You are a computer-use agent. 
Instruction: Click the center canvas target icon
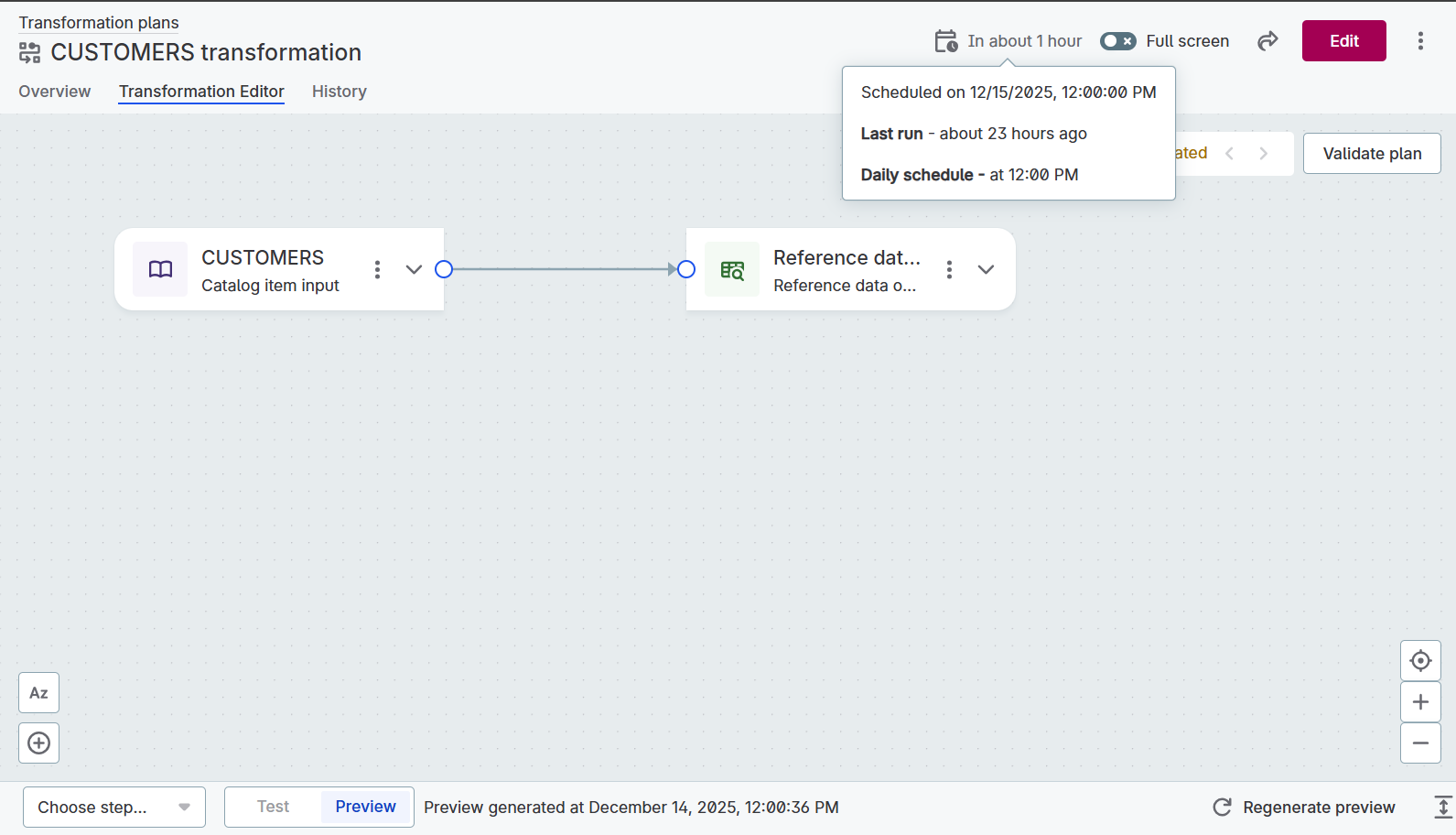(x=1420, y=661)
